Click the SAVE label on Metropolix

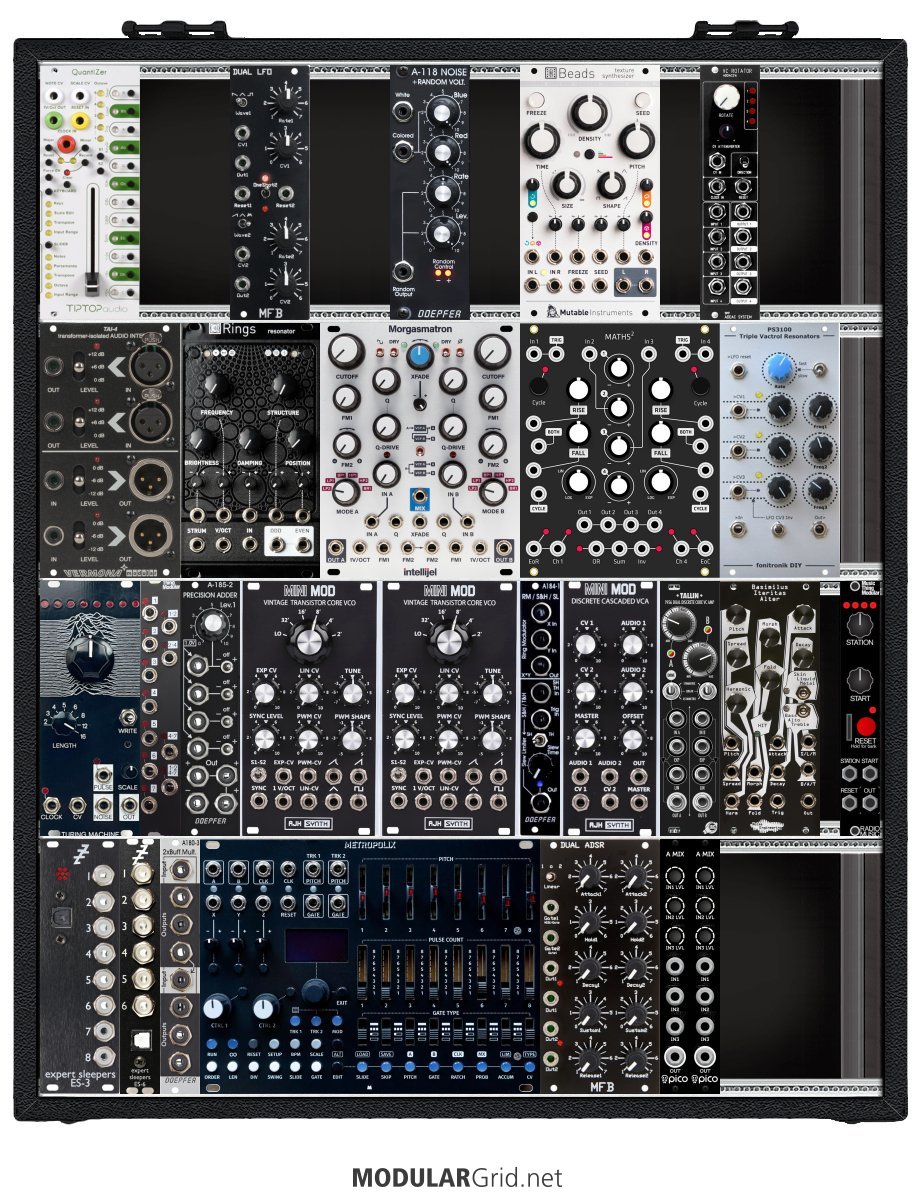coord(386,1054)
